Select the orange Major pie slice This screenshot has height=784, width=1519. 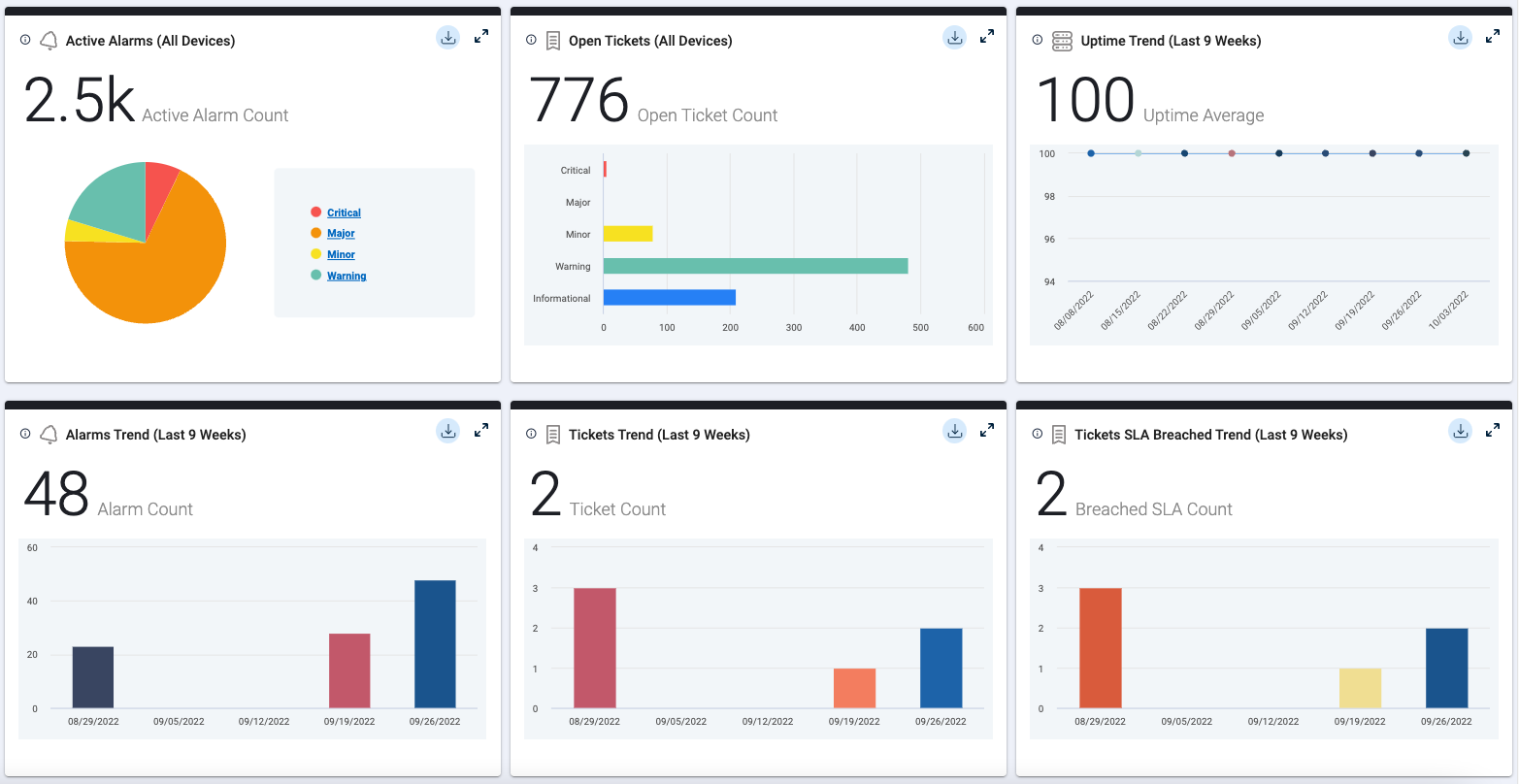[x=155, y=277]
